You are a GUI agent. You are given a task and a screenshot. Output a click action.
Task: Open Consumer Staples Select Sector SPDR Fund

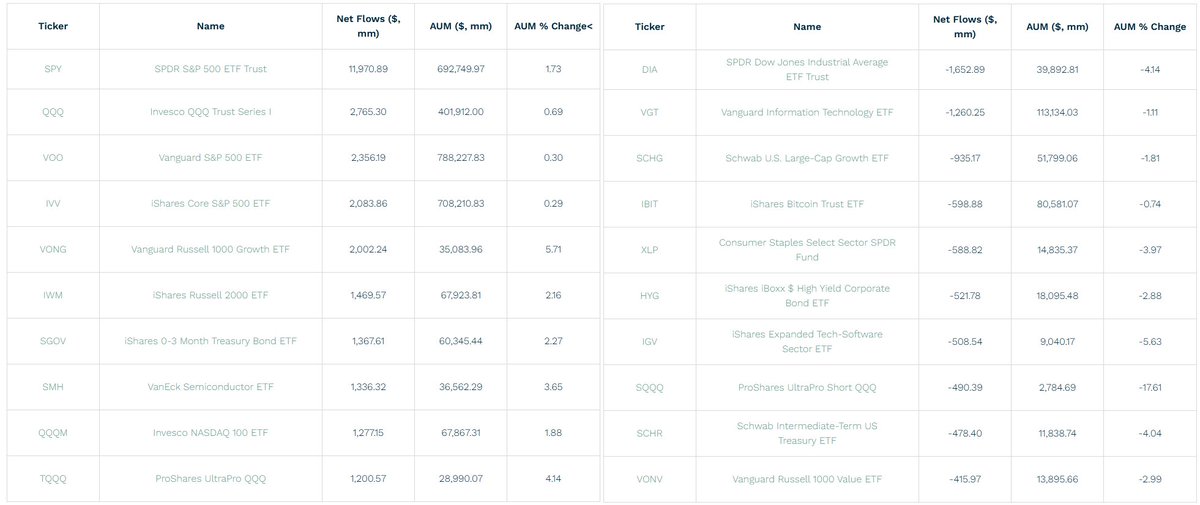pyautogui.click(x=807, y=249)
